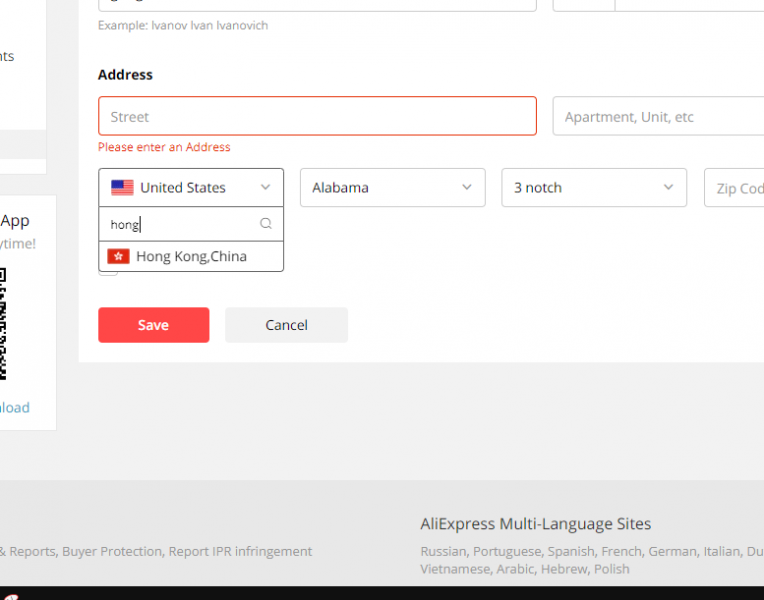The image size is (764, 600).
Task: Click the Apartment, Unit, etc field
Action: pyautogui.click(x=658, y=116)
